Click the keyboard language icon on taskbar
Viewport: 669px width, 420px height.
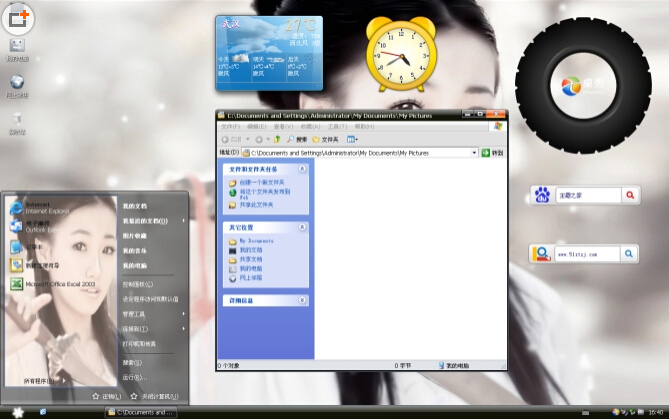point(586,412)
